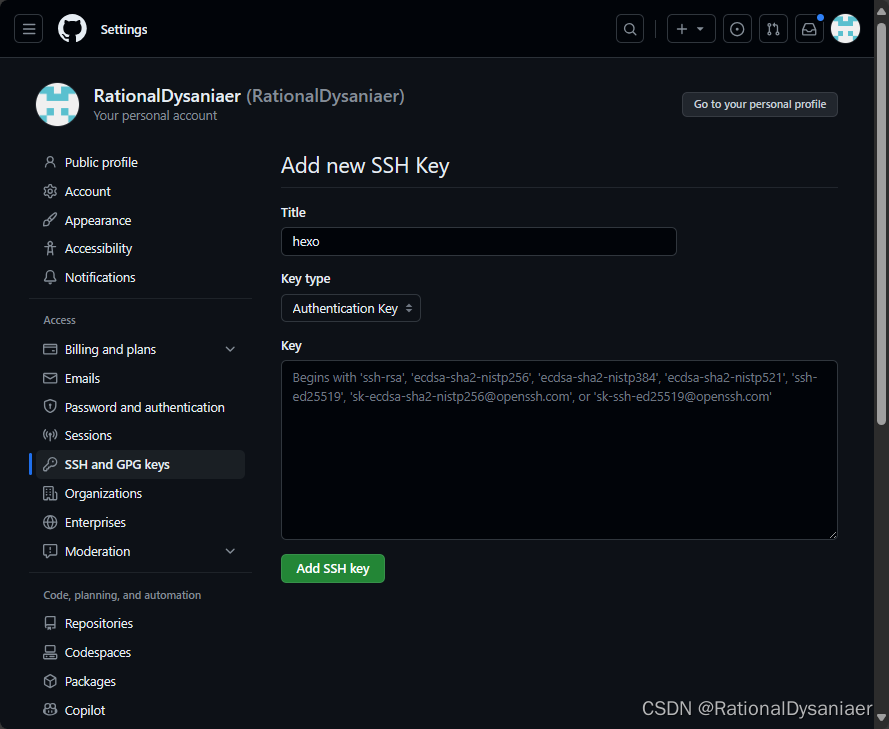Click the bell icon beside Notifications
The image size is (889, 729).
[50, 277]
